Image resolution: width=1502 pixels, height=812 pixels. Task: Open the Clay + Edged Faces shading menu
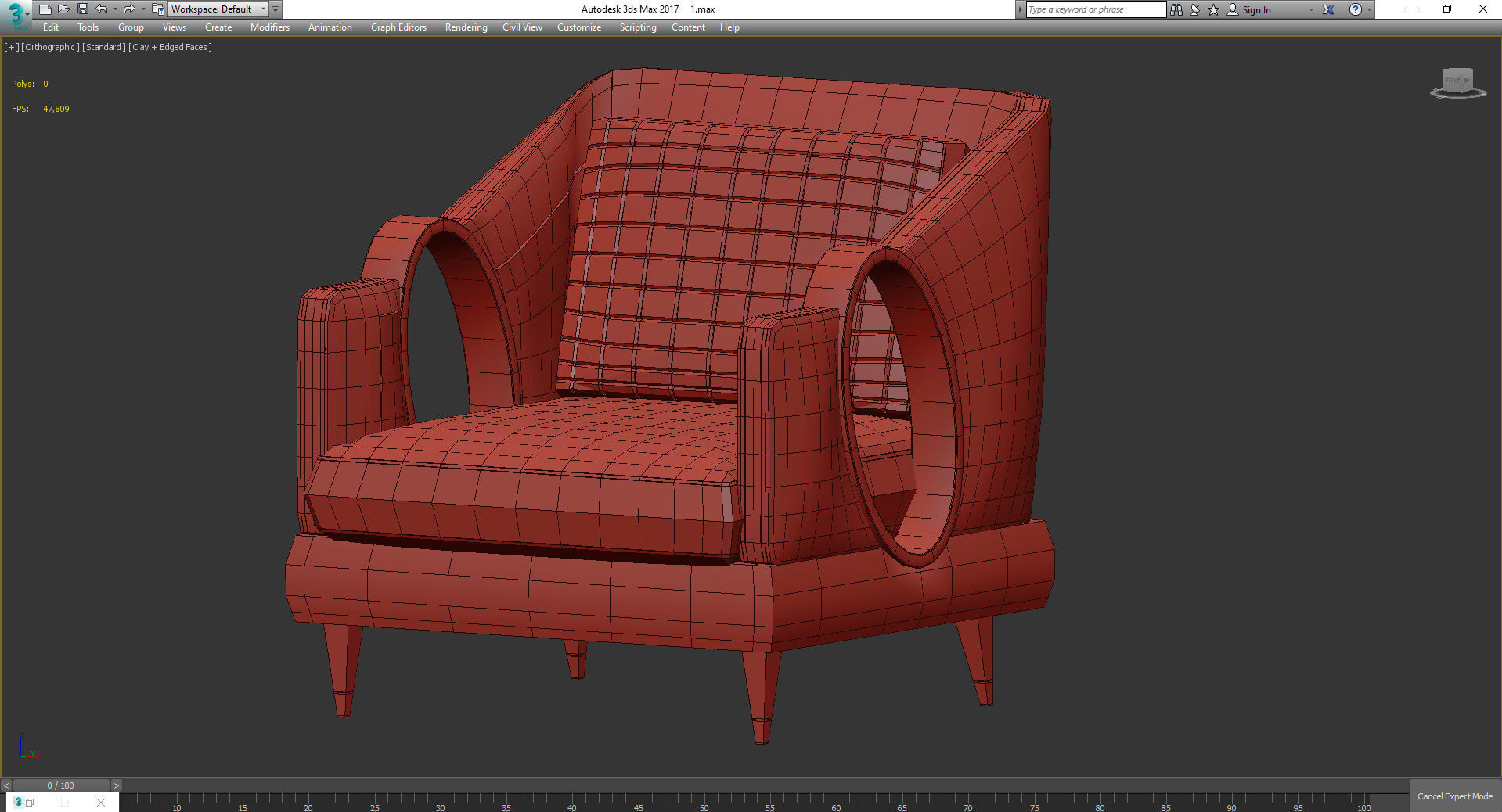pyautogui.click(x=170, y=47)
